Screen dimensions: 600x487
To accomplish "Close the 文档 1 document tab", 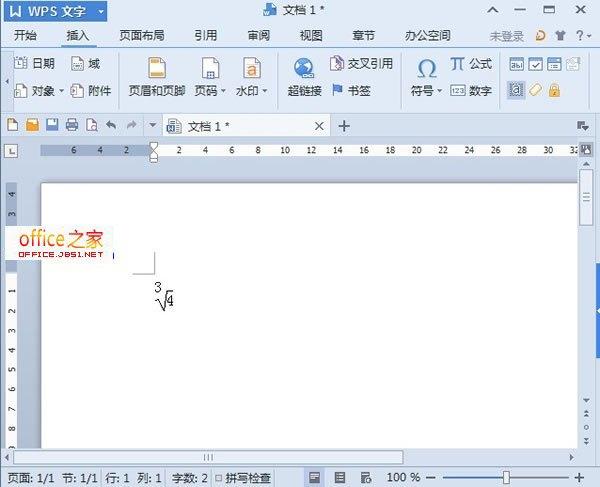I will pyautogui.click(x=319, y=126).
